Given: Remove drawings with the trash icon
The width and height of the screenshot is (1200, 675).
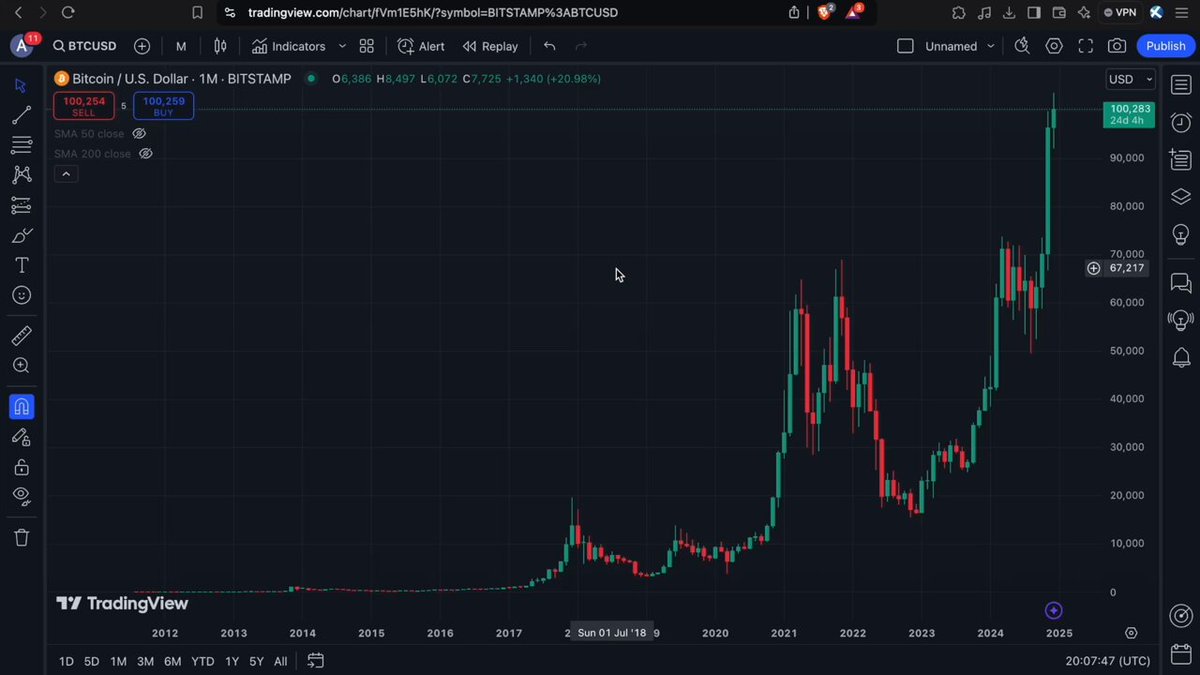Looking at the screenshot, I should [21, 538].
